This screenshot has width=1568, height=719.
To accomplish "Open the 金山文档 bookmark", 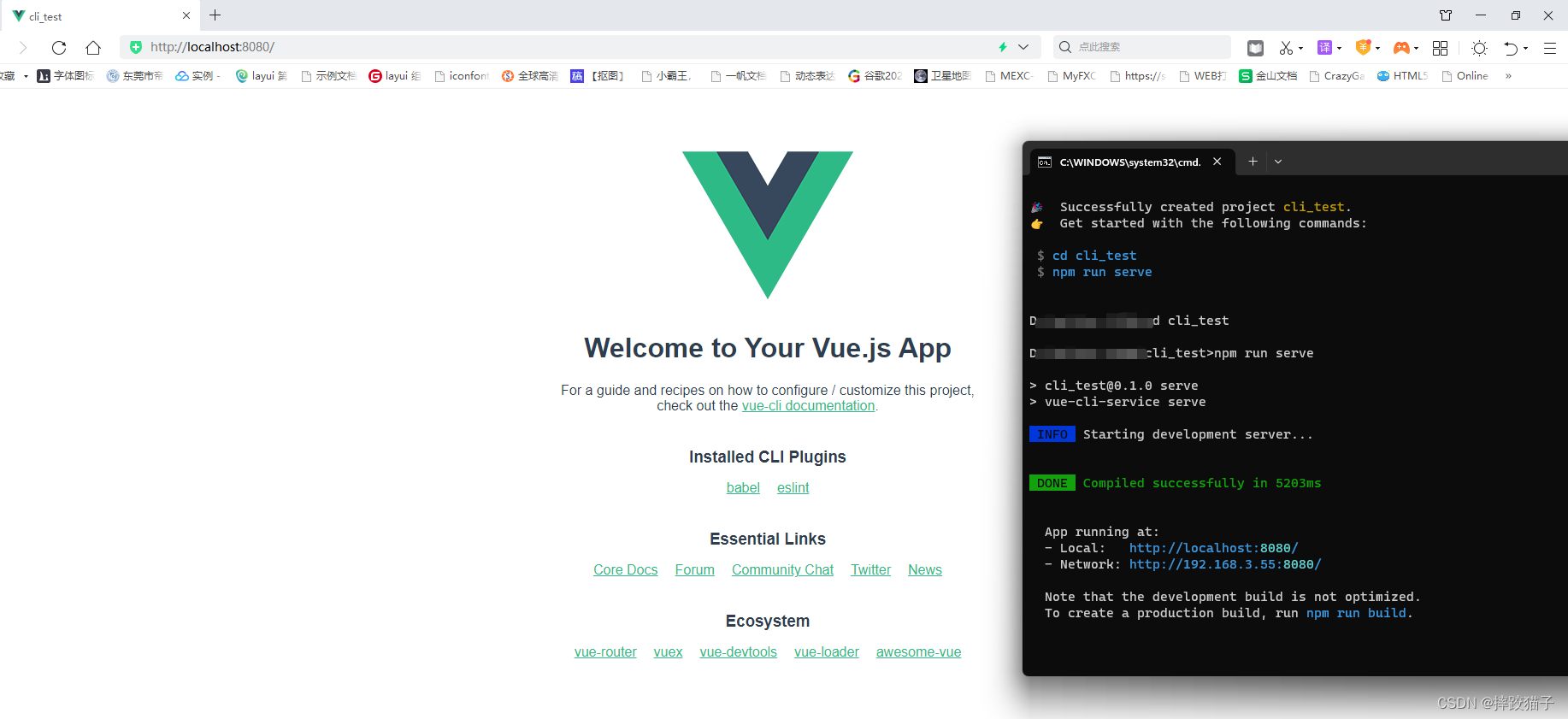I will (x=1269, y=76).
